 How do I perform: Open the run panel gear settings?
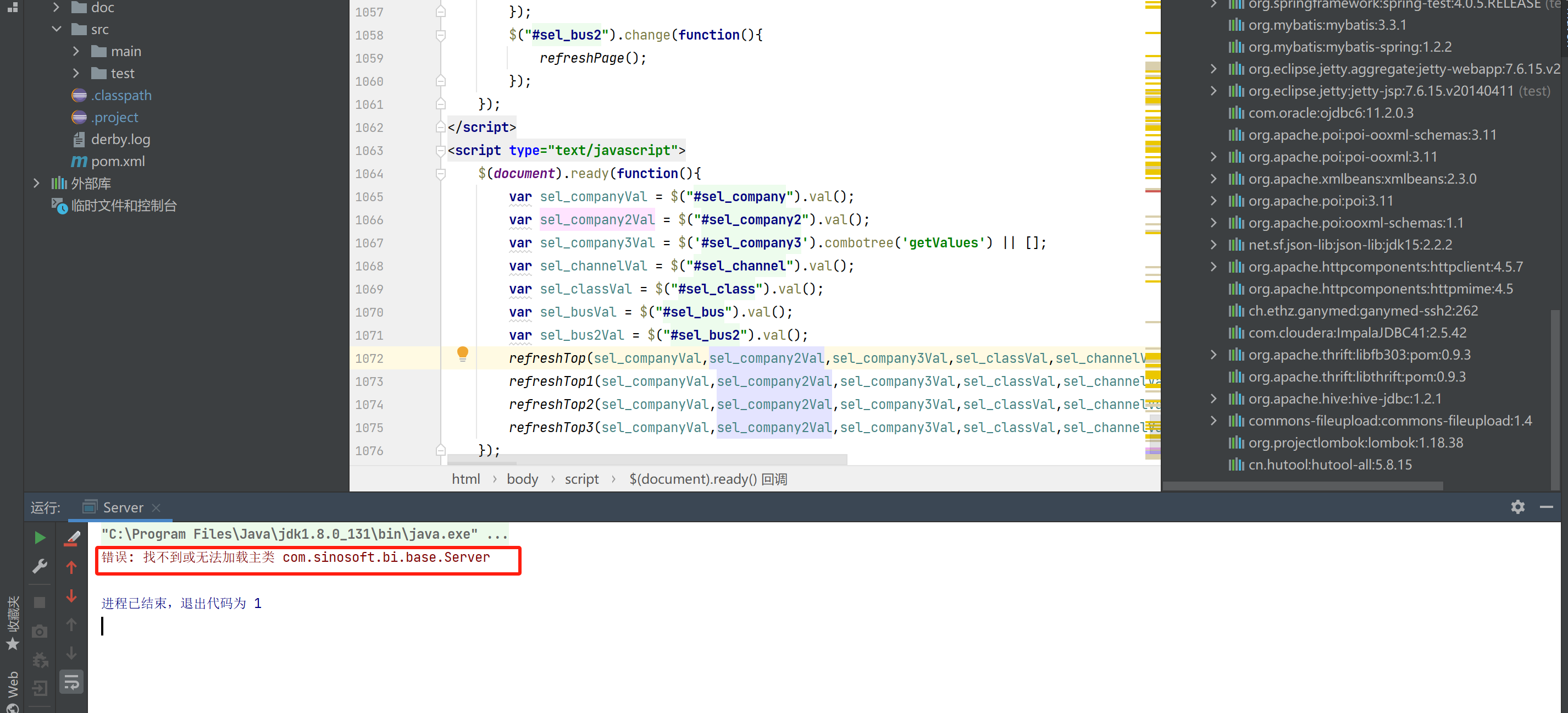coord(1517,507)
